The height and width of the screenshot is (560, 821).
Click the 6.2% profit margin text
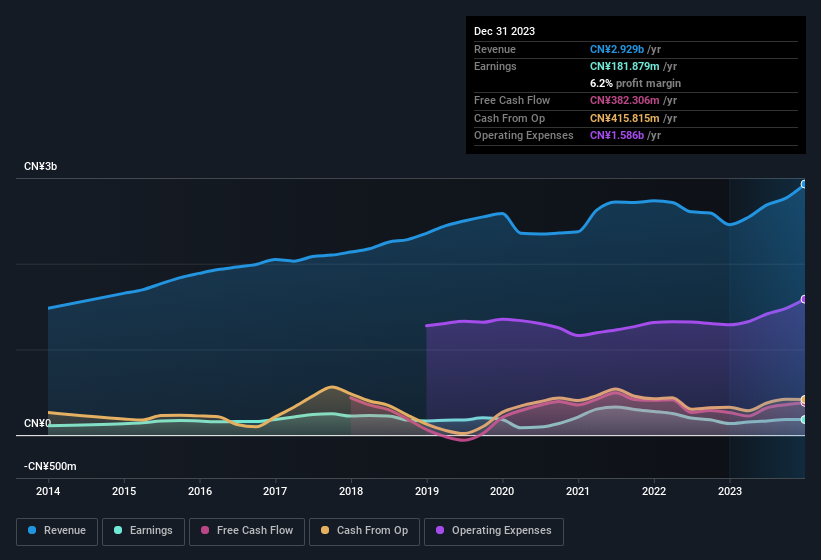[635, 83]
